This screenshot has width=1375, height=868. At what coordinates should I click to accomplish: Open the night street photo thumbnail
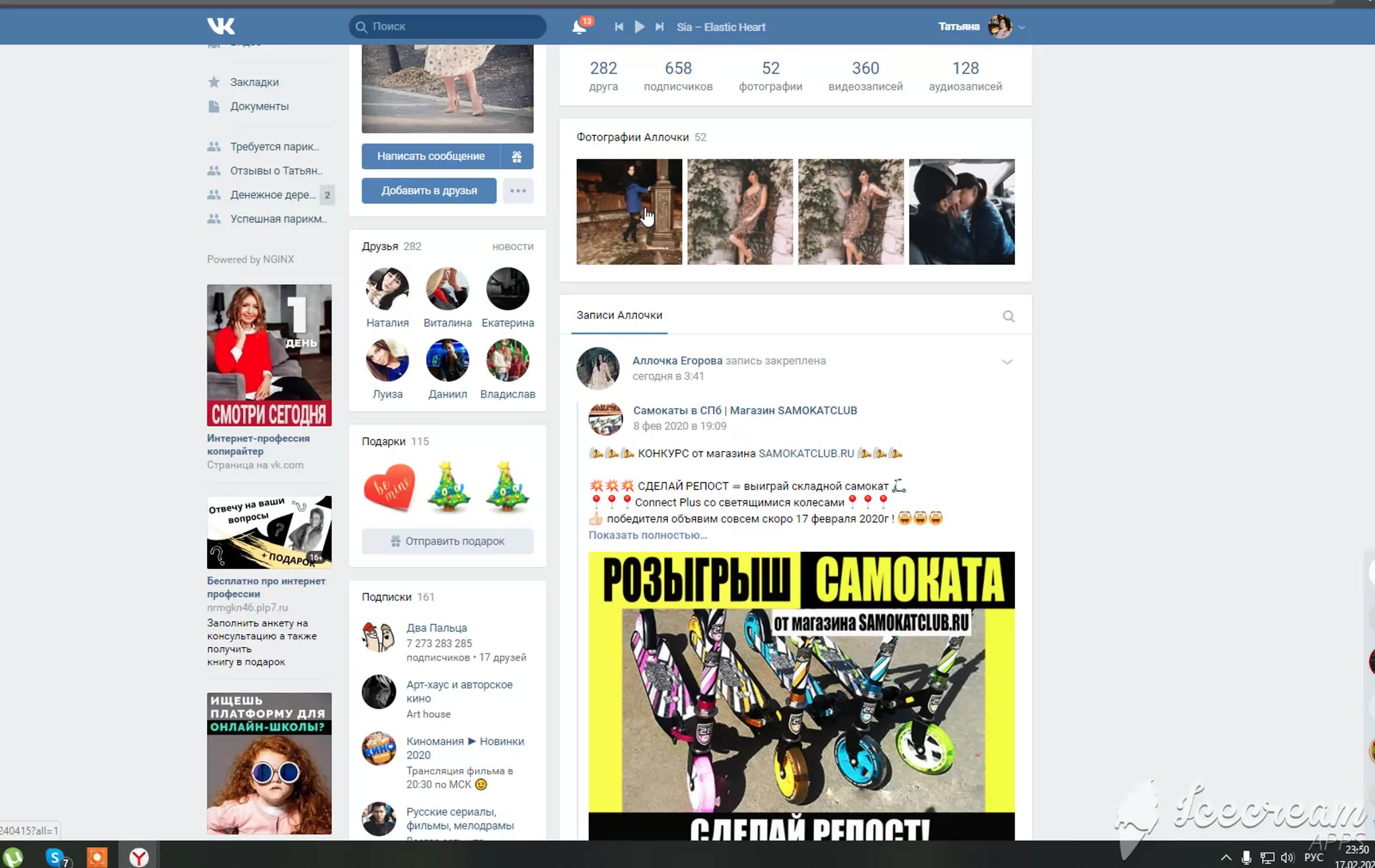click(629, 211)
